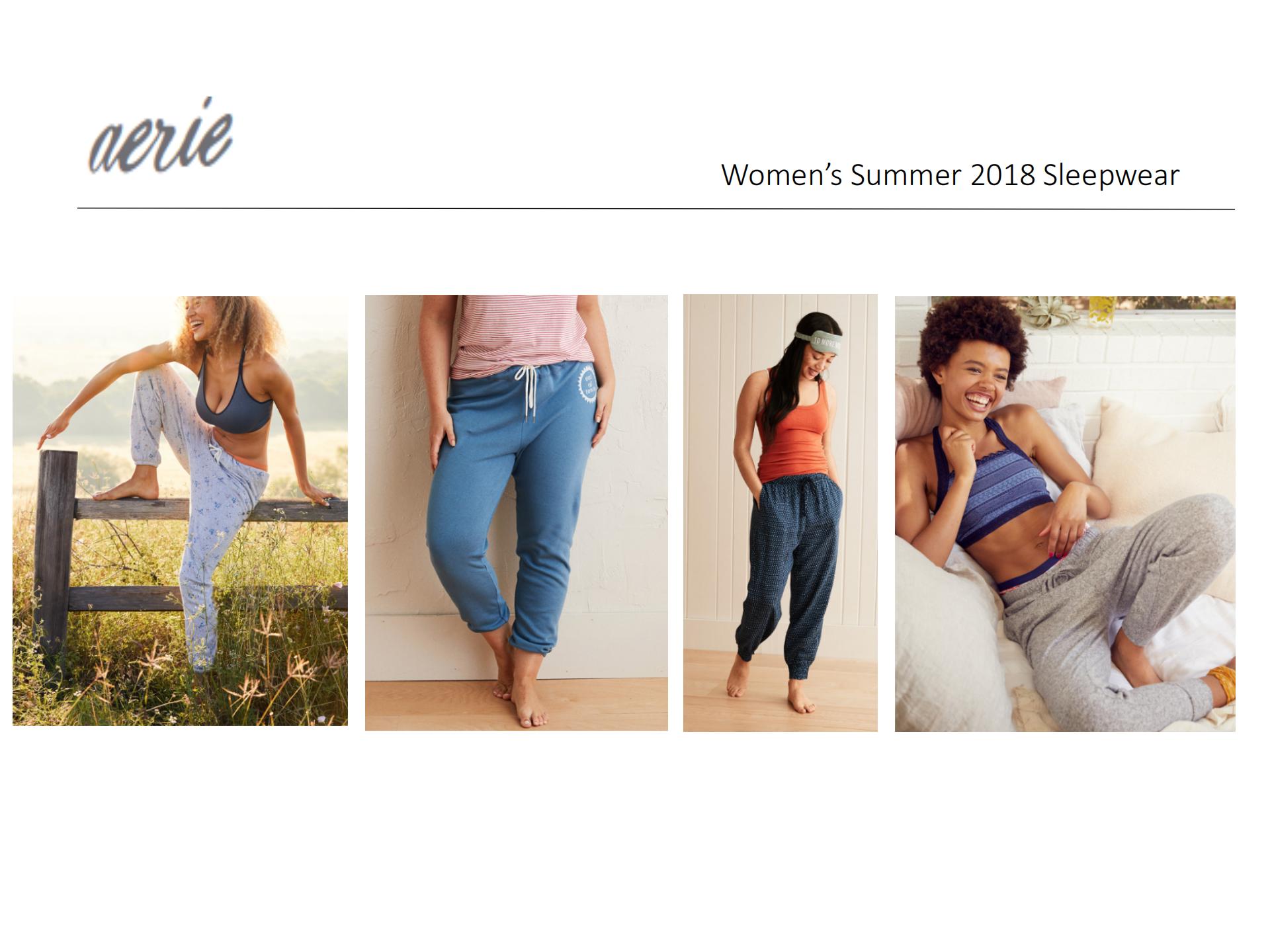This screenshot has width=1270, height=952.
Task: Select the blue sweatpants photo
Action: coord(517,512)
